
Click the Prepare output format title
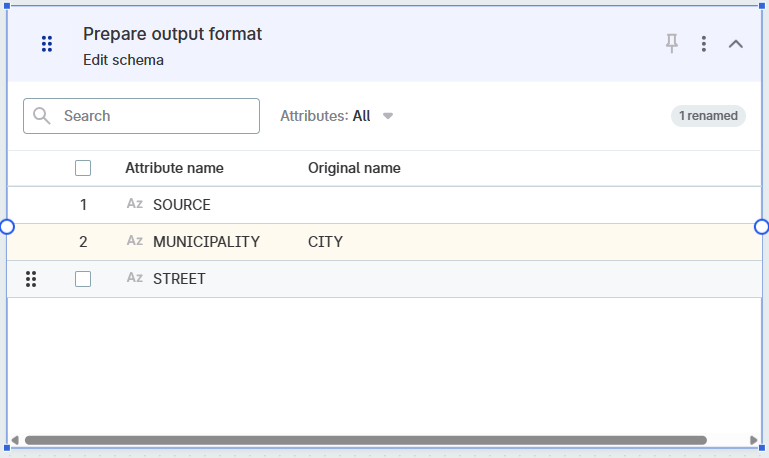tap(172, 34)
